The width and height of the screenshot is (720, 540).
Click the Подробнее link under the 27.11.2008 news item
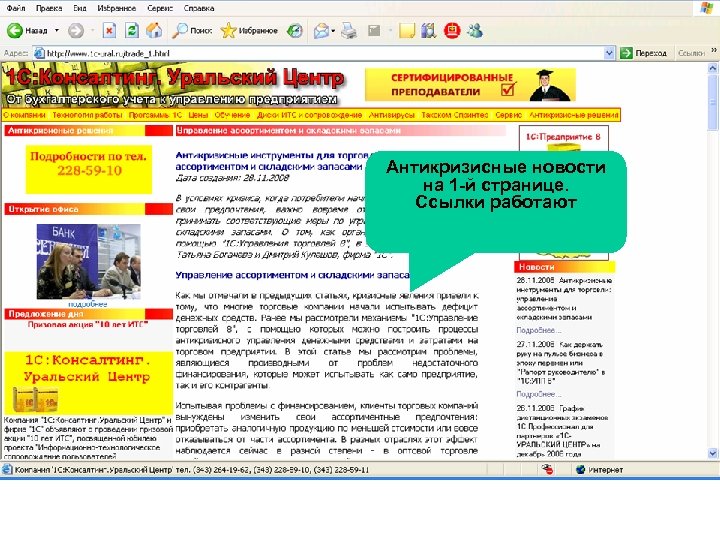tap(539, 394)
